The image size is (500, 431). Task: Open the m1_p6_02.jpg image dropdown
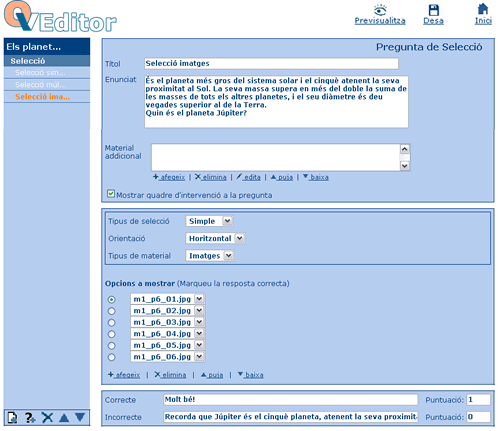coord(168,310)
